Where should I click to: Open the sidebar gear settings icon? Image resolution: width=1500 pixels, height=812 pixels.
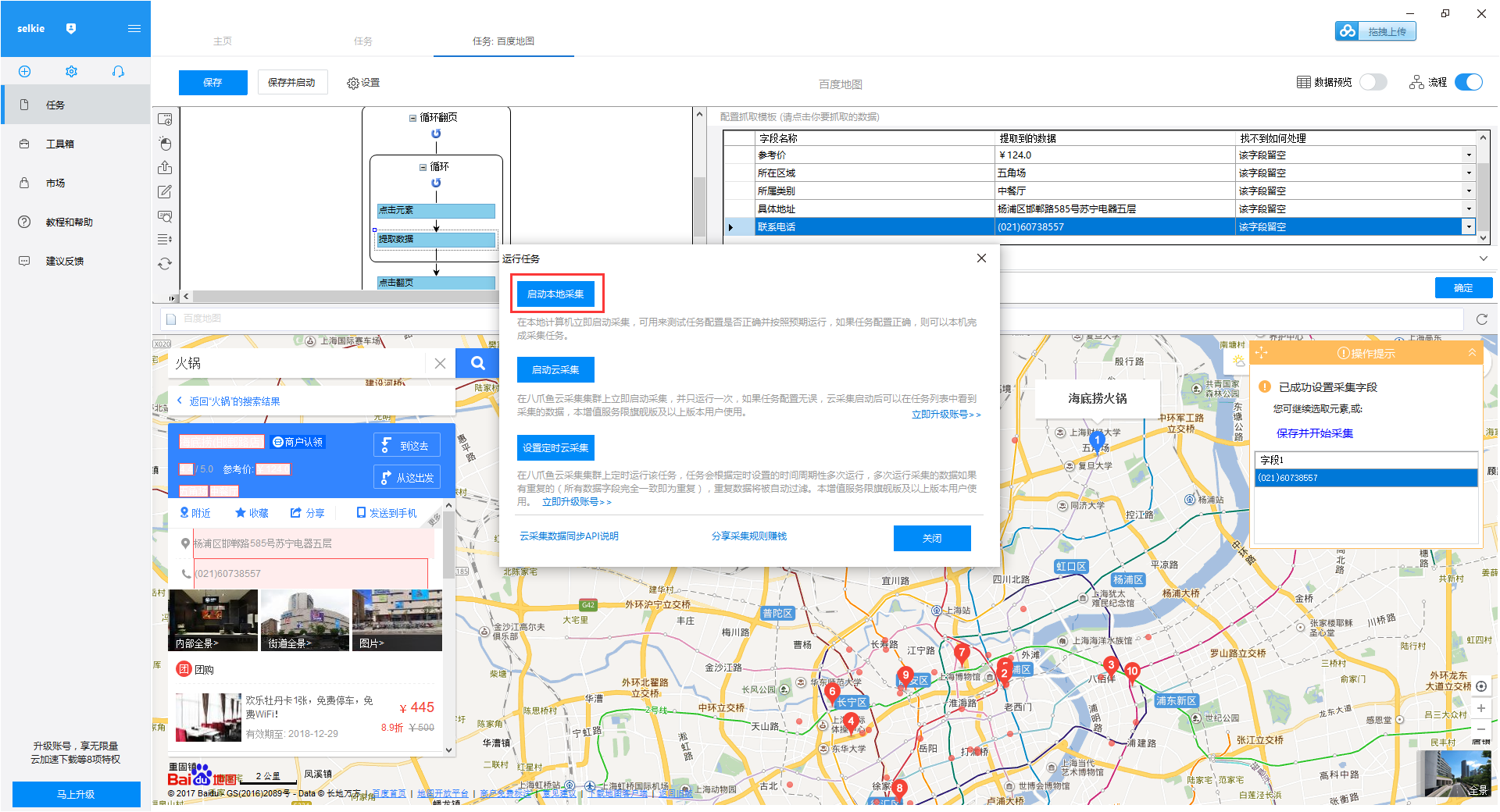click(x=71, y=72)
